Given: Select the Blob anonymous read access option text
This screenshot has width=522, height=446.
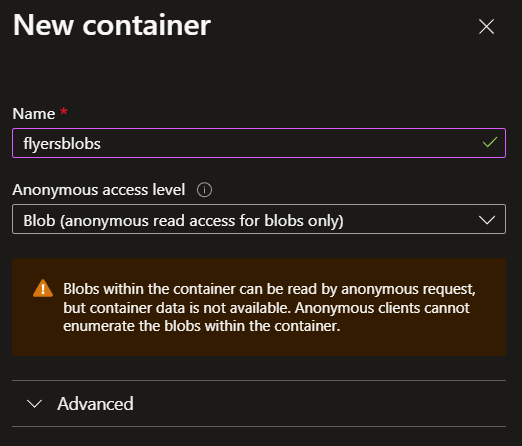Looking at the screenshot, I should point(183,221).
